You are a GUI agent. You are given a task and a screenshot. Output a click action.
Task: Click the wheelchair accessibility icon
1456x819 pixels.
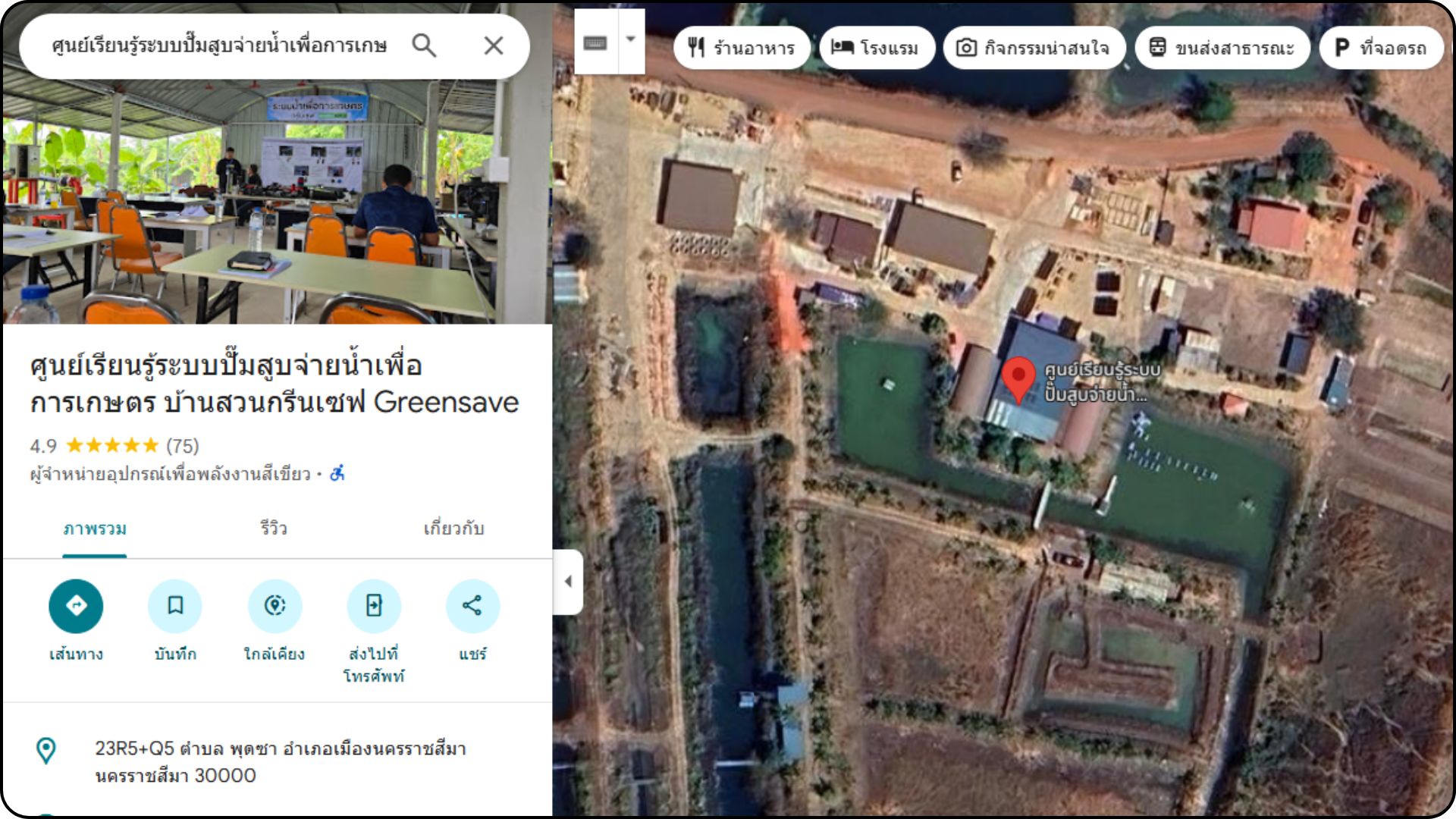click(x=337, y=474)
